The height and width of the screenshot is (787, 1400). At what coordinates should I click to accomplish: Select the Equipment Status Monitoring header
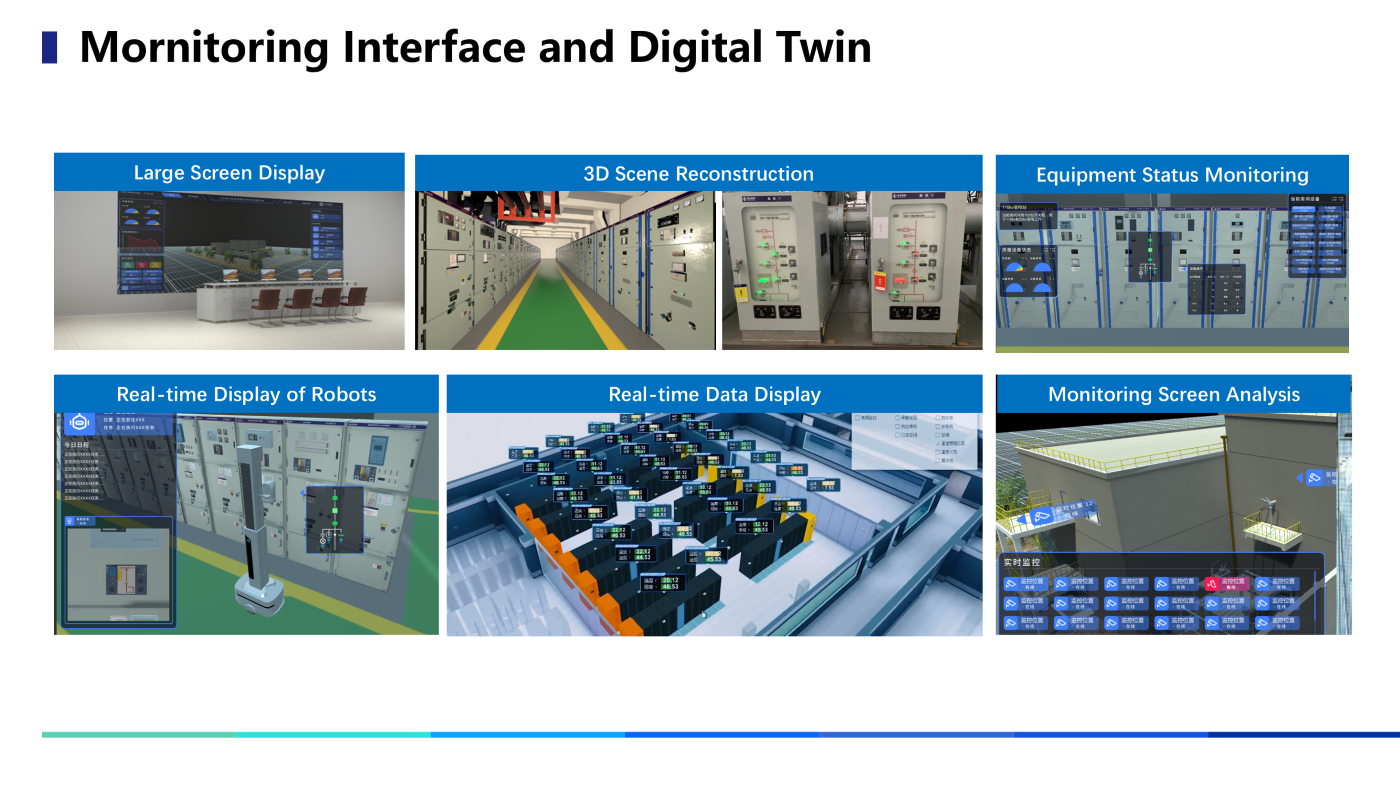point(1171,175)
